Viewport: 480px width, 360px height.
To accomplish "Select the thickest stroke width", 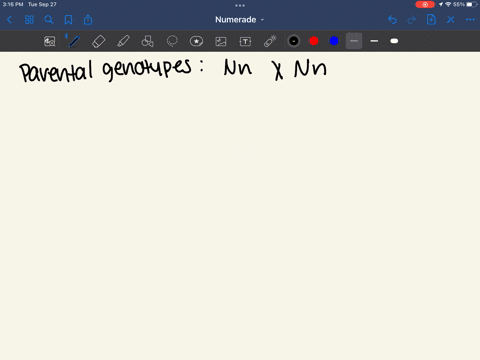I will 394,41.
